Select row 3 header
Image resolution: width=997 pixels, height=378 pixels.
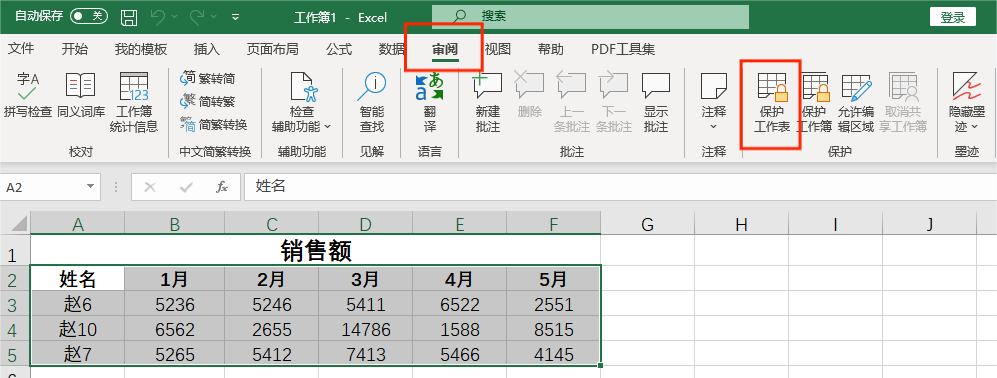[15, 304]
